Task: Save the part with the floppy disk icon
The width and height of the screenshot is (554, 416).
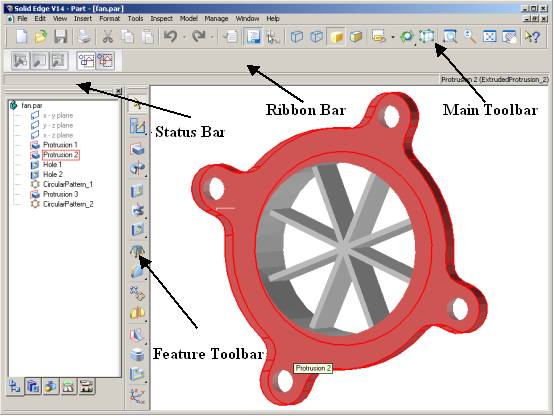Action: point(60,36)
